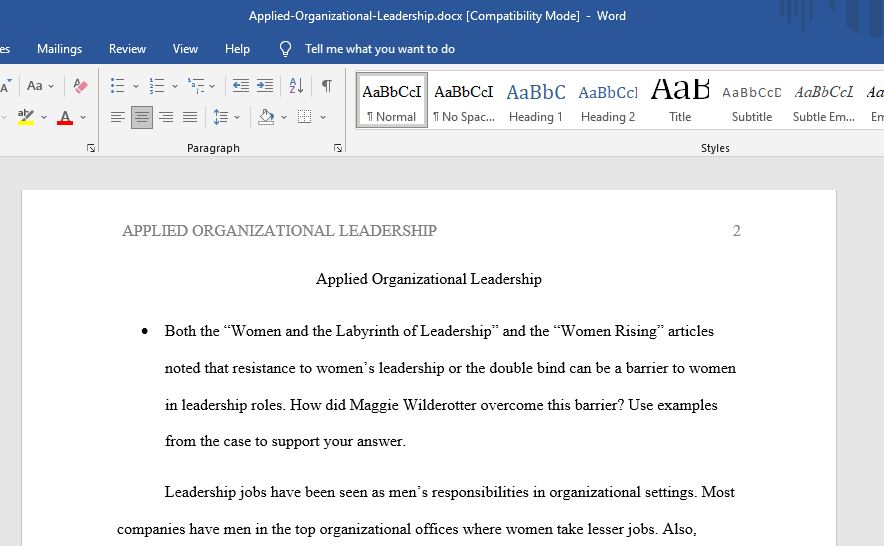This screenshot has width=884, height=546.
Task: Click the header text APPLIED ORGANIZATIONAL LEADERSHIP
Action: pos(280,231)
